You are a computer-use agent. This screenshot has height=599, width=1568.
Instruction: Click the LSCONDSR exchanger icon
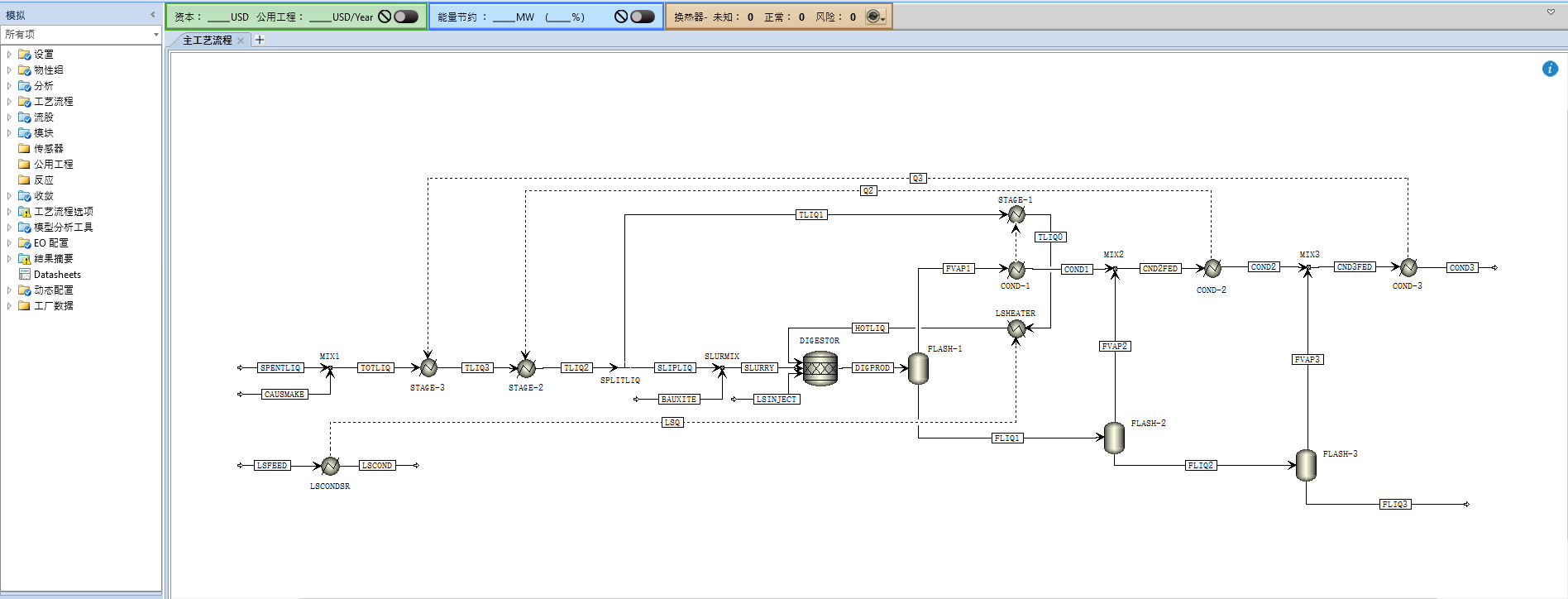(330, 466)
